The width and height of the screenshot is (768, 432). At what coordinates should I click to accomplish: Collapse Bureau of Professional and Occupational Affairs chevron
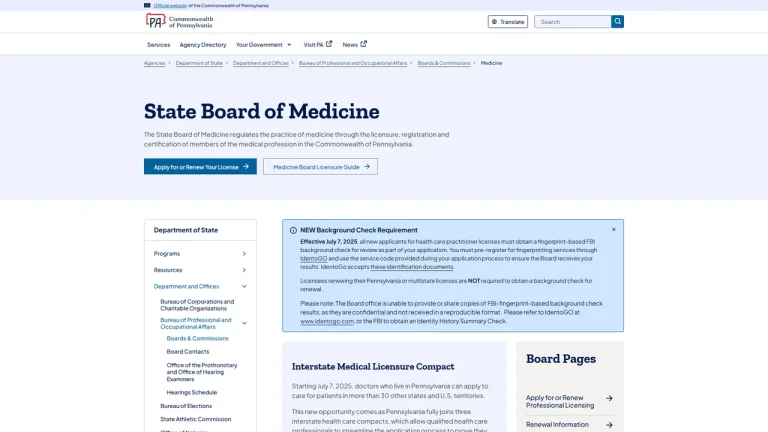tap(244, 323)
